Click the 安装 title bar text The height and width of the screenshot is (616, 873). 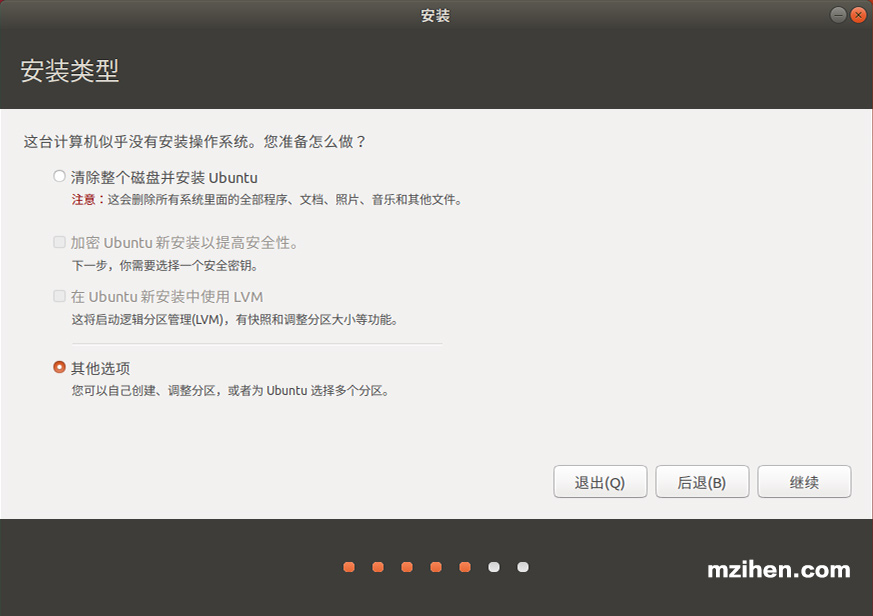point(435,15)
